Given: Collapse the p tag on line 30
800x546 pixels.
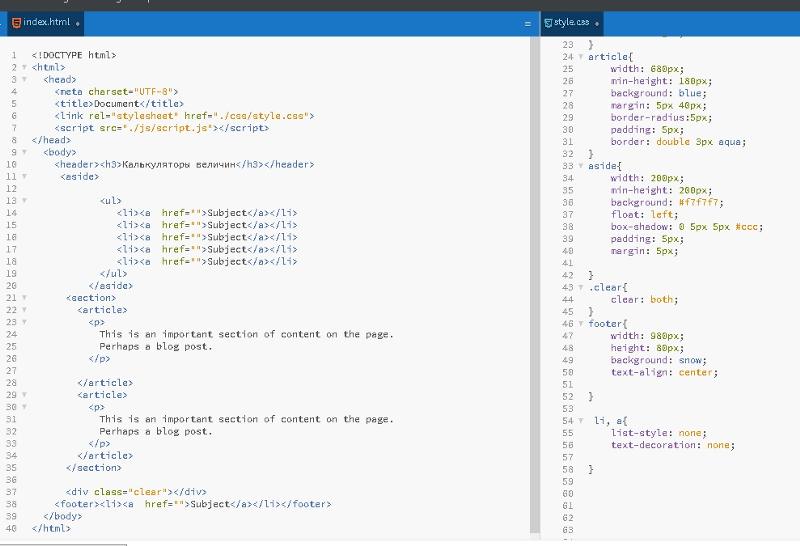Looking at the screenshot, I should (24, 407).
